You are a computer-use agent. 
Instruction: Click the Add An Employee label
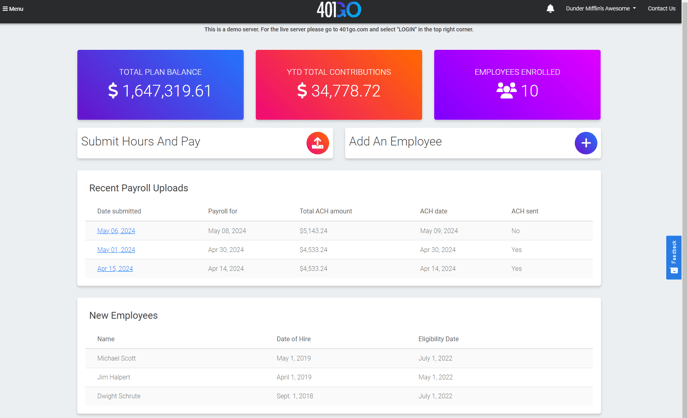[x=395, y=142]
